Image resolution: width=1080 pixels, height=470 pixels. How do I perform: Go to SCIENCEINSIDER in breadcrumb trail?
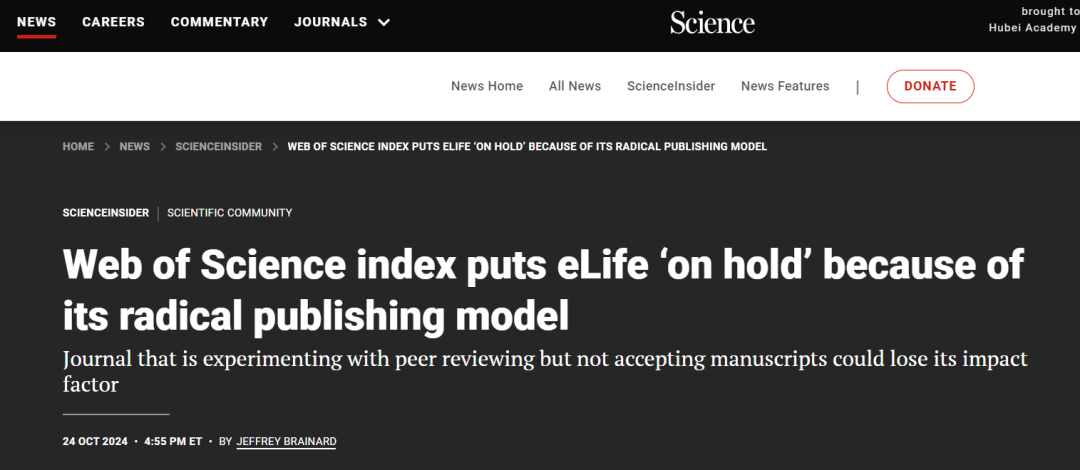click(218, 147)
